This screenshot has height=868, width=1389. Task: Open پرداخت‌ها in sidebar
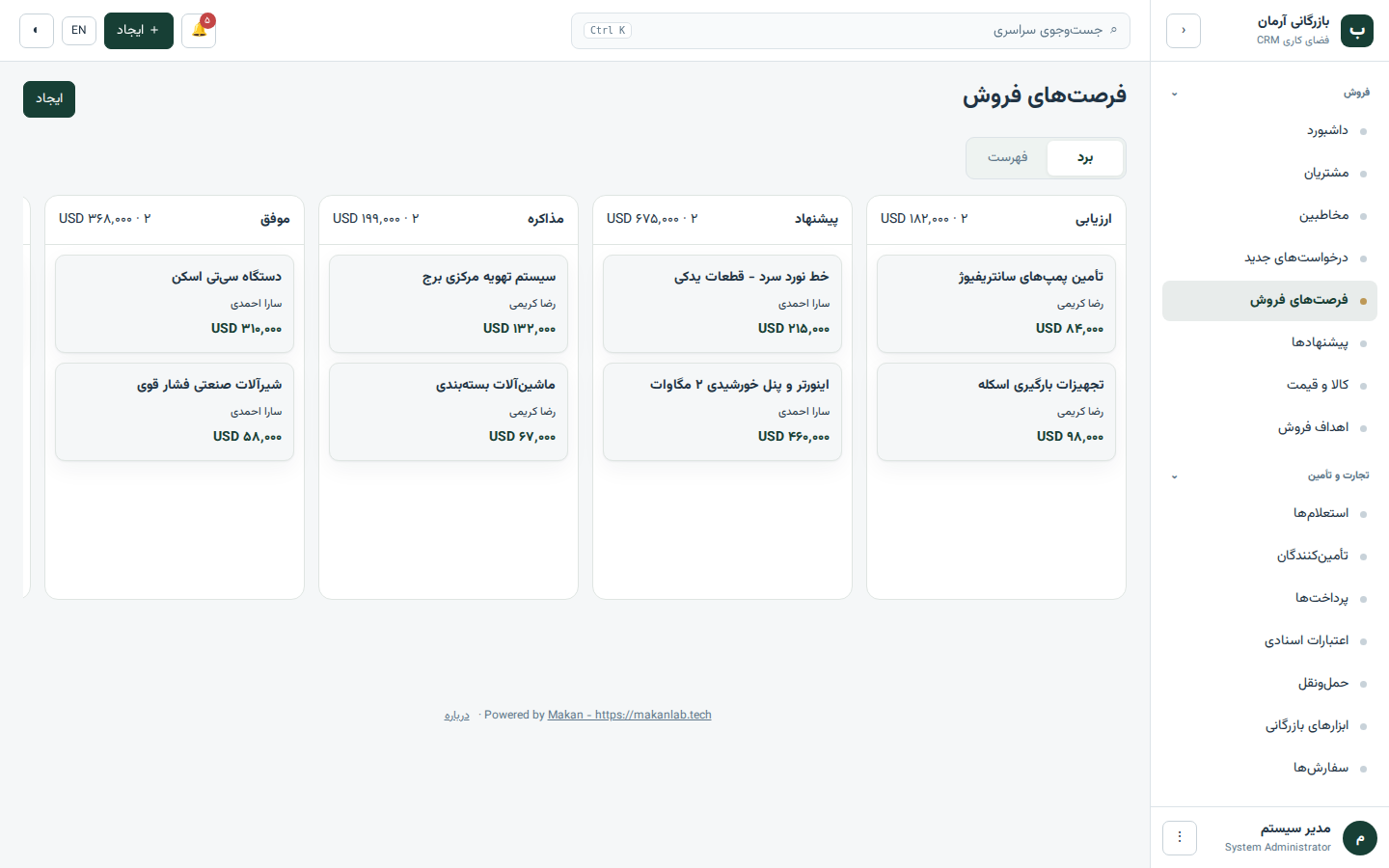[1269, 598]
